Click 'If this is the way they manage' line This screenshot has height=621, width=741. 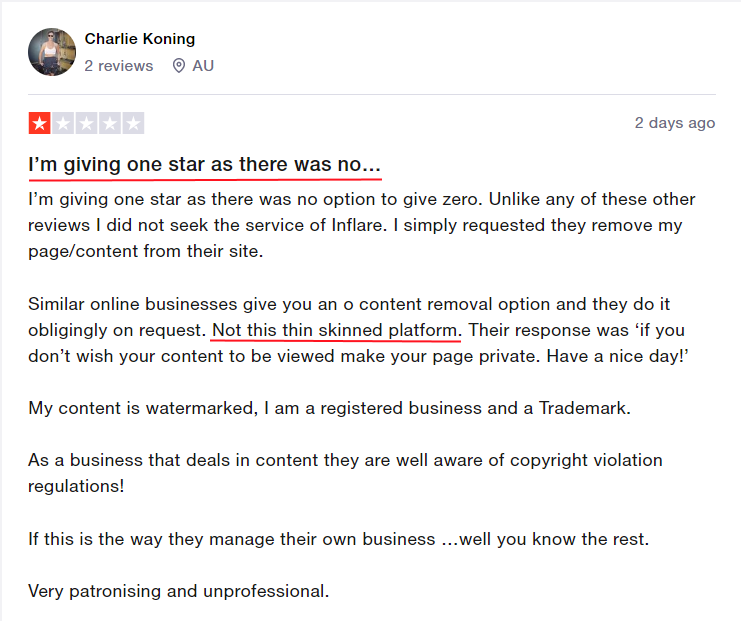point(338,539)
